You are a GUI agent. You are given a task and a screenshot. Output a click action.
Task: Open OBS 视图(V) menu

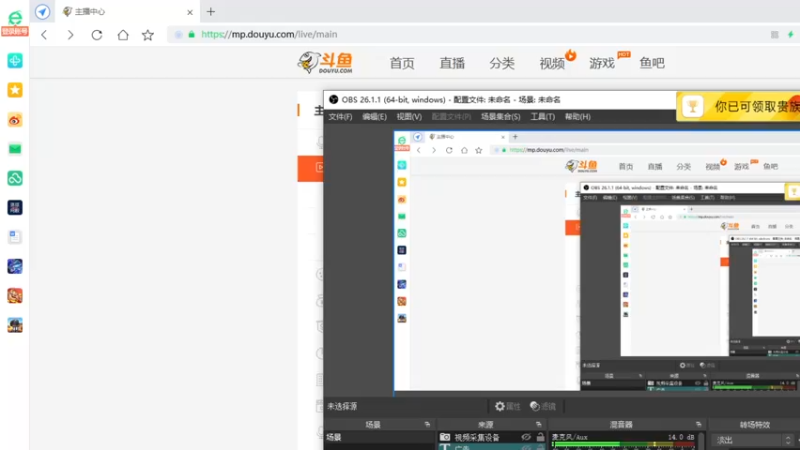tap(409, 117)
